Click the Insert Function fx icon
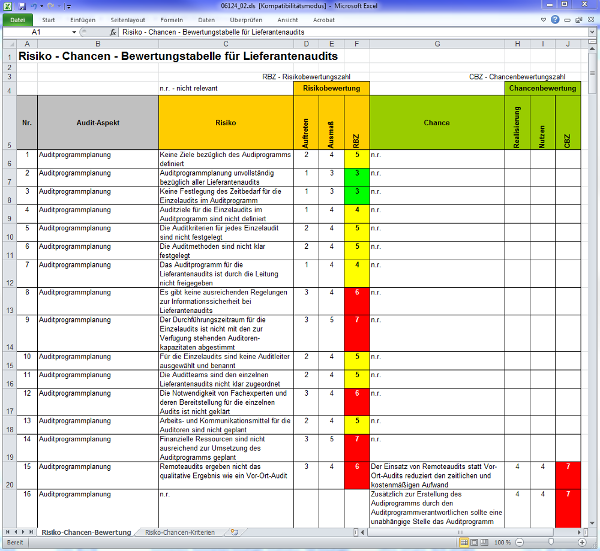 tap(113, 32)
